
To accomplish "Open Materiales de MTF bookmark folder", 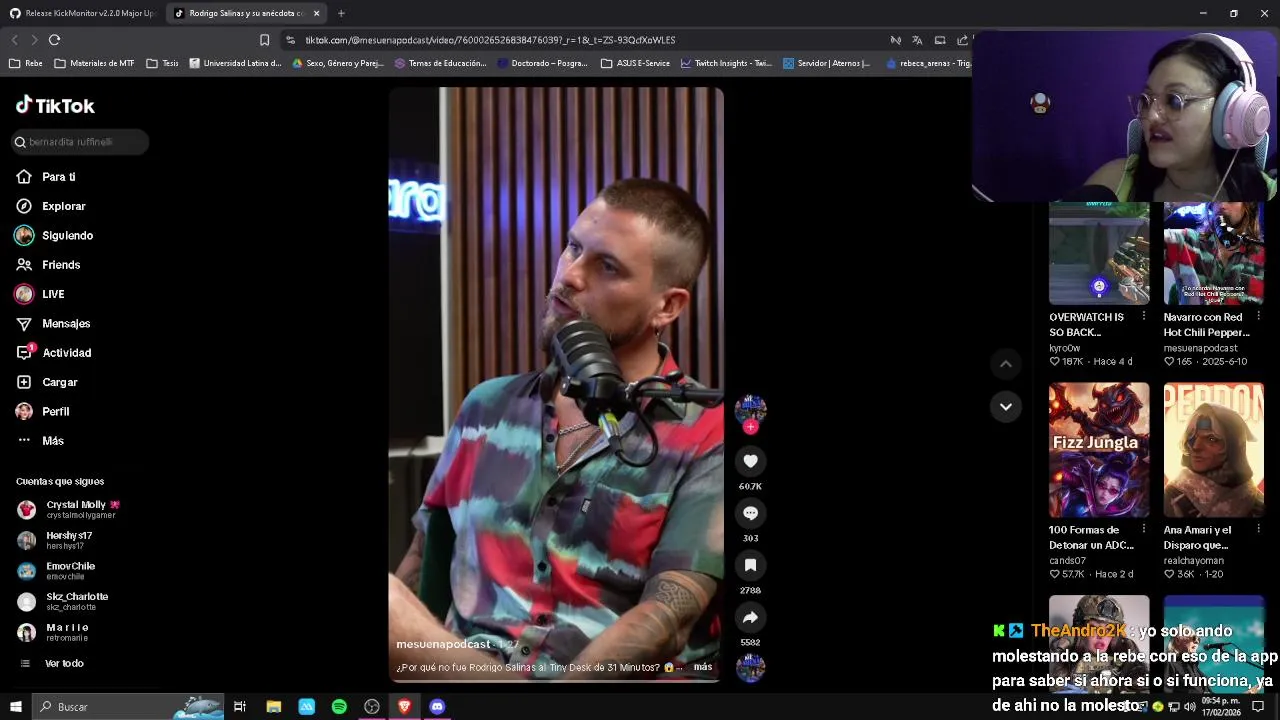I will [94, 63].
